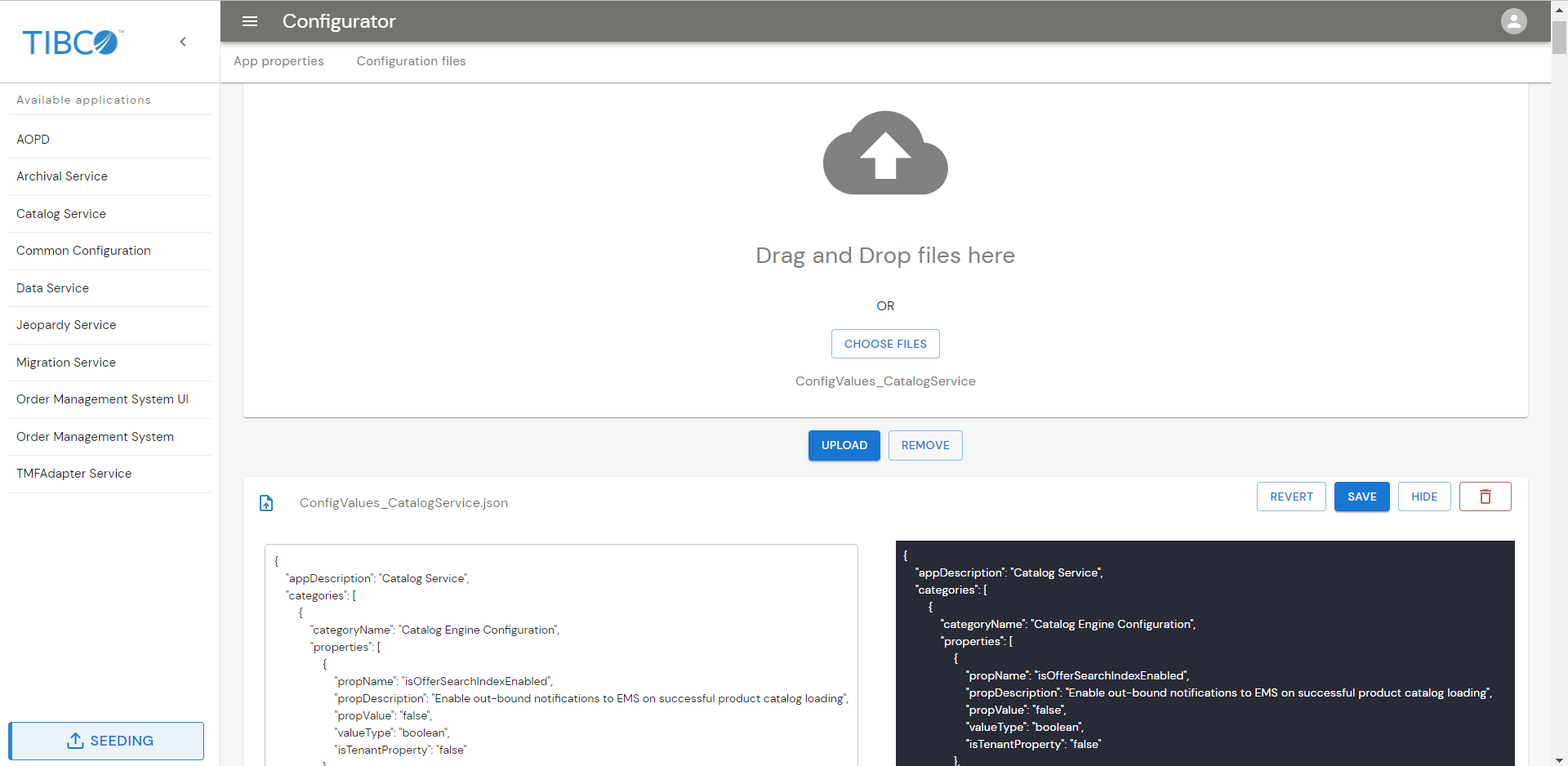
Task: Open TMFAdapter Service application
Action: [109, 474]
